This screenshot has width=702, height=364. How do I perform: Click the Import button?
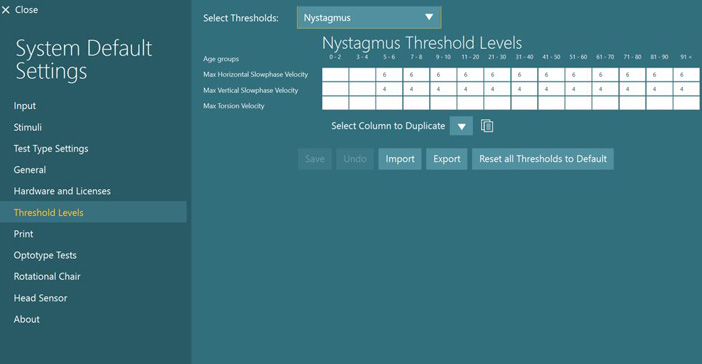pyautogui.click(x=400, y=159)
